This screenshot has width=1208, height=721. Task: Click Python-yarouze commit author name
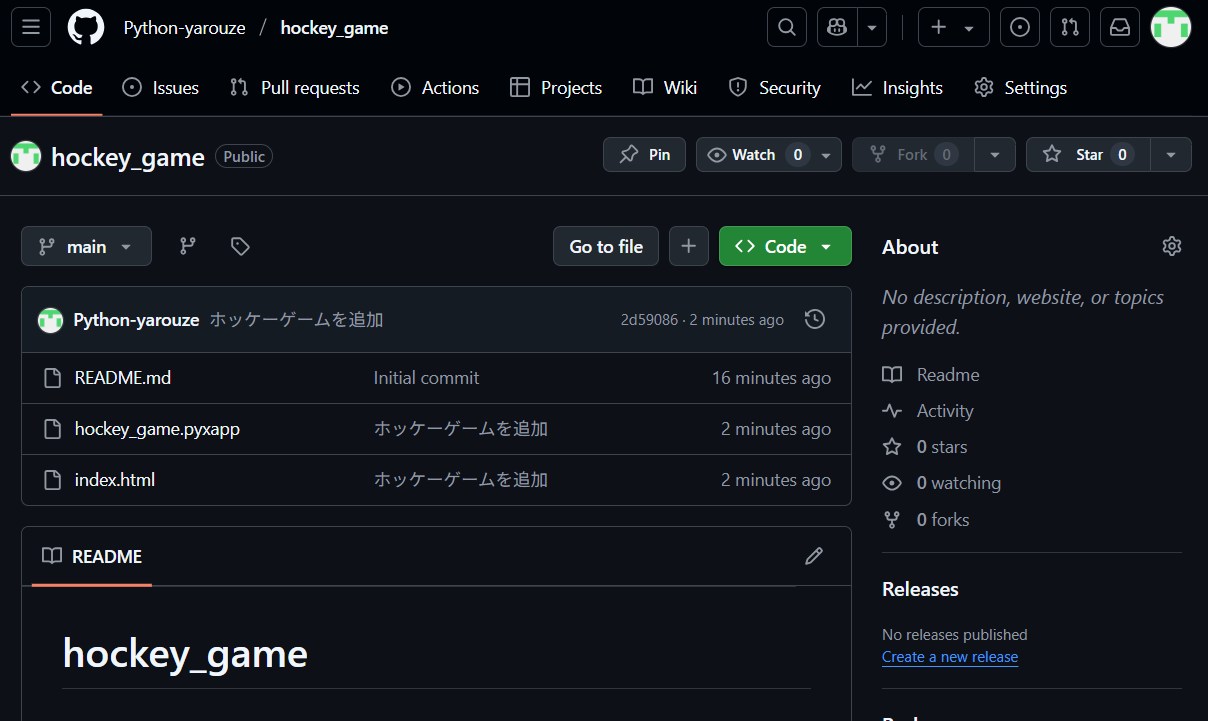coord(136,320)
